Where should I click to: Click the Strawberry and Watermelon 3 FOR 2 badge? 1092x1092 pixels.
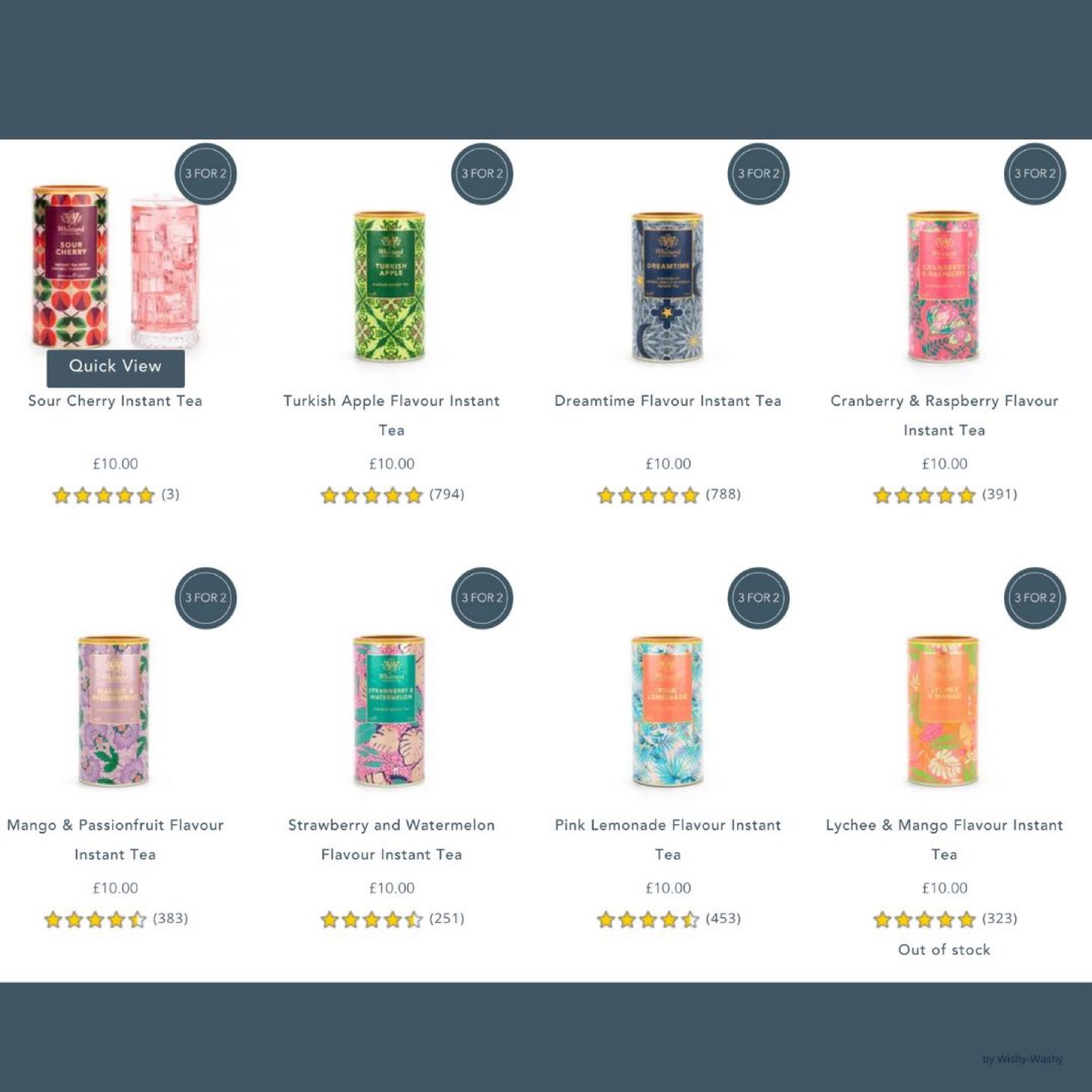click(x=482, y=598)
